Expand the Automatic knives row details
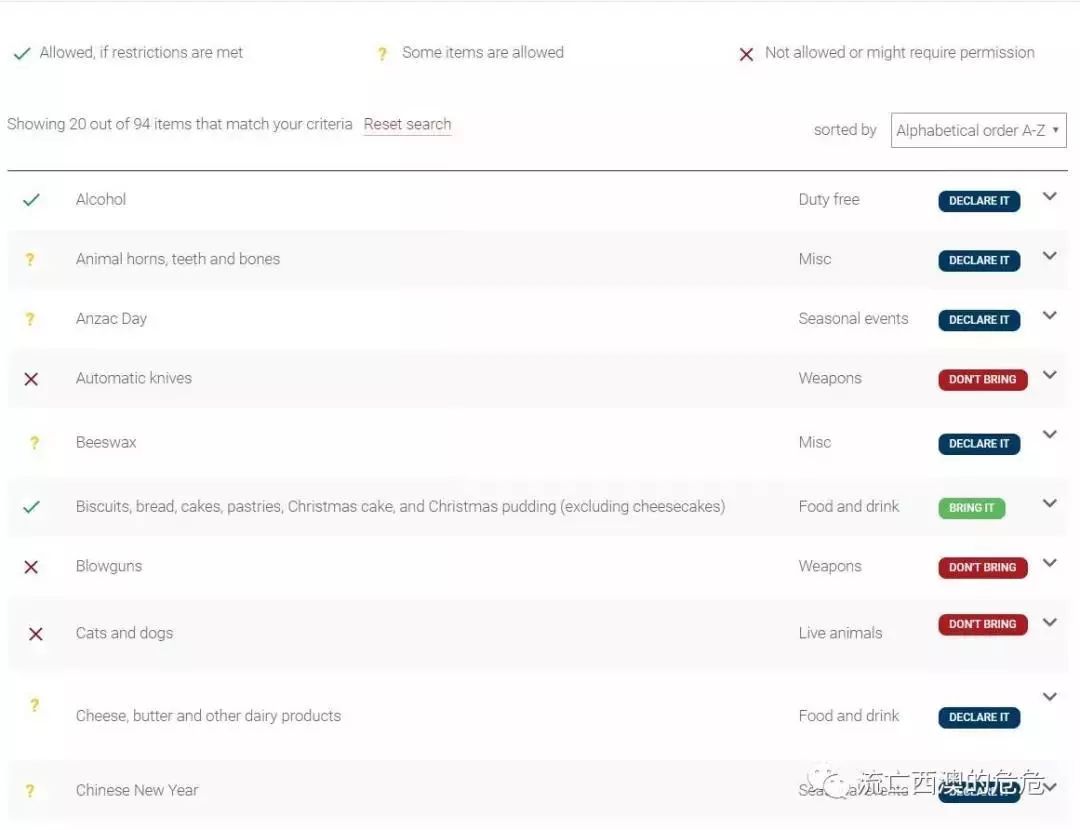The image size is (1080, 830). [x=1050, y=375]
